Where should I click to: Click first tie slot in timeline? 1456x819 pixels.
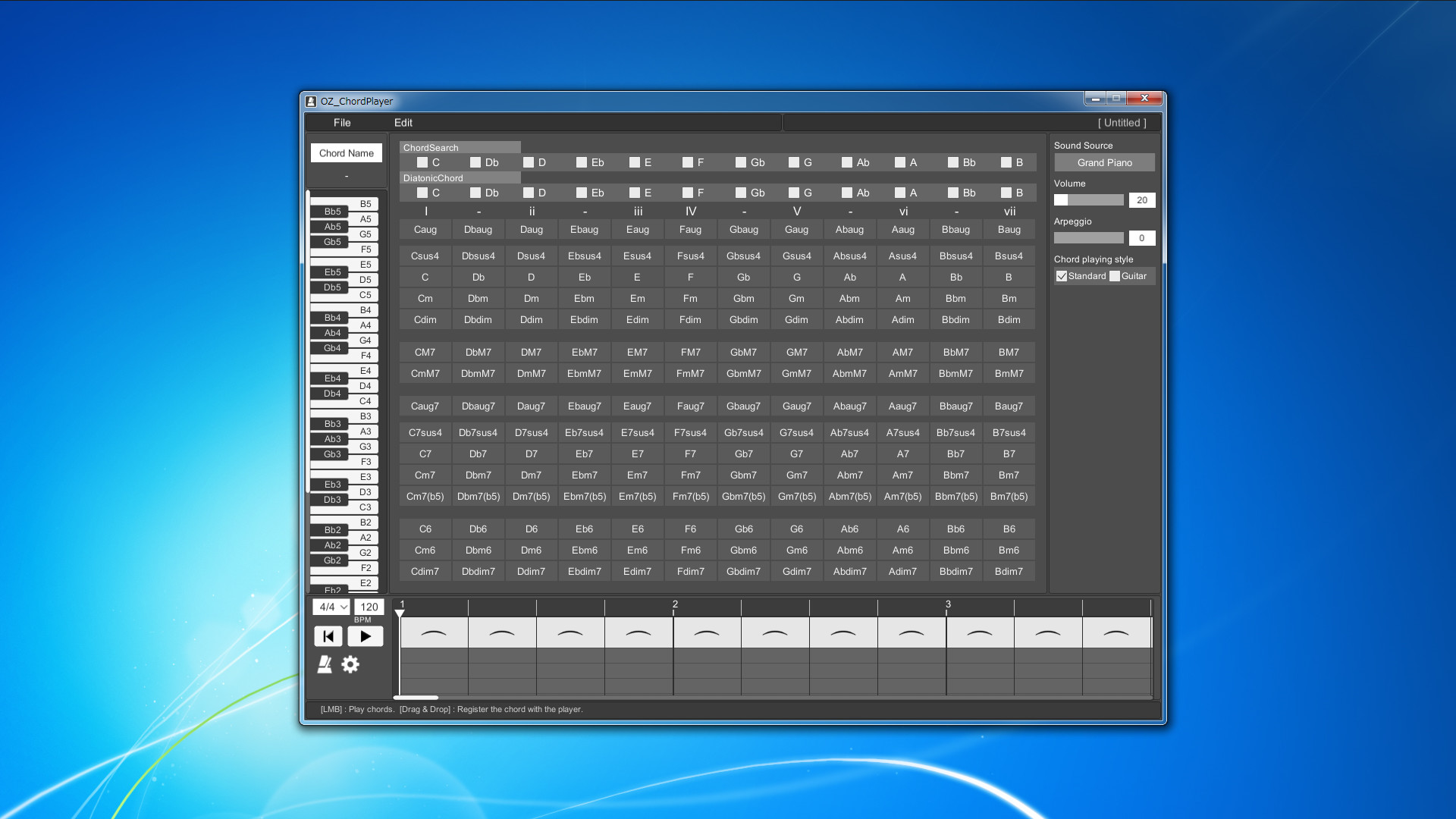pyautogui.click(x=434, y=632)
